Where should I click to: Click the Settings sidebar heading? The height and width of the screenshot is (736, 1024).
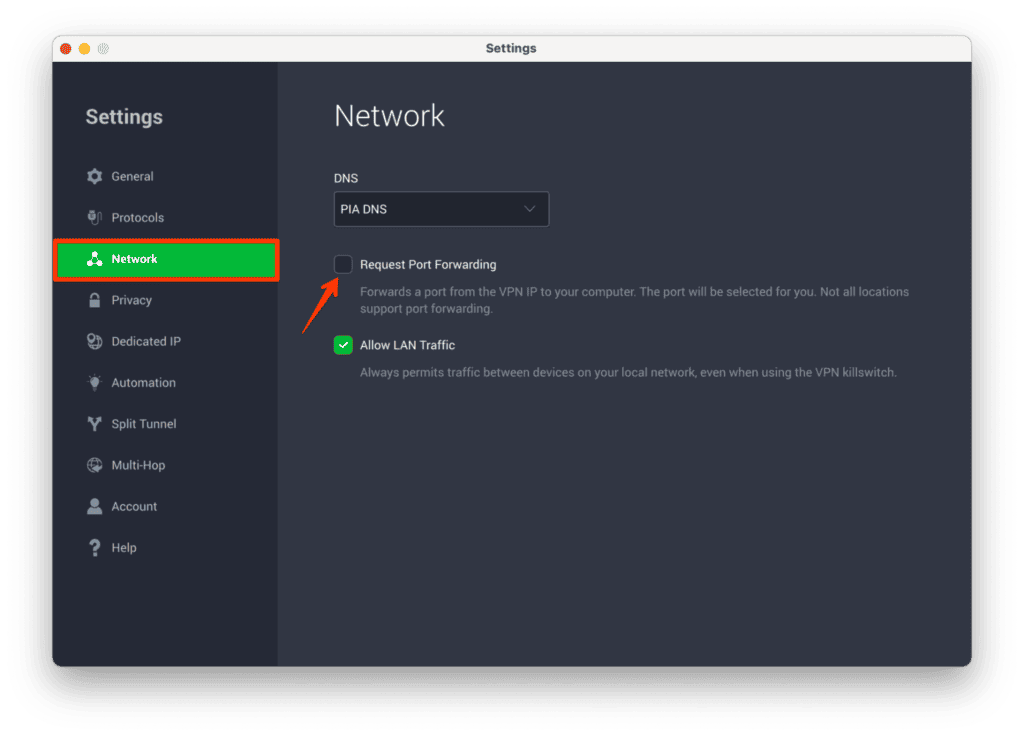click(124, 117)
